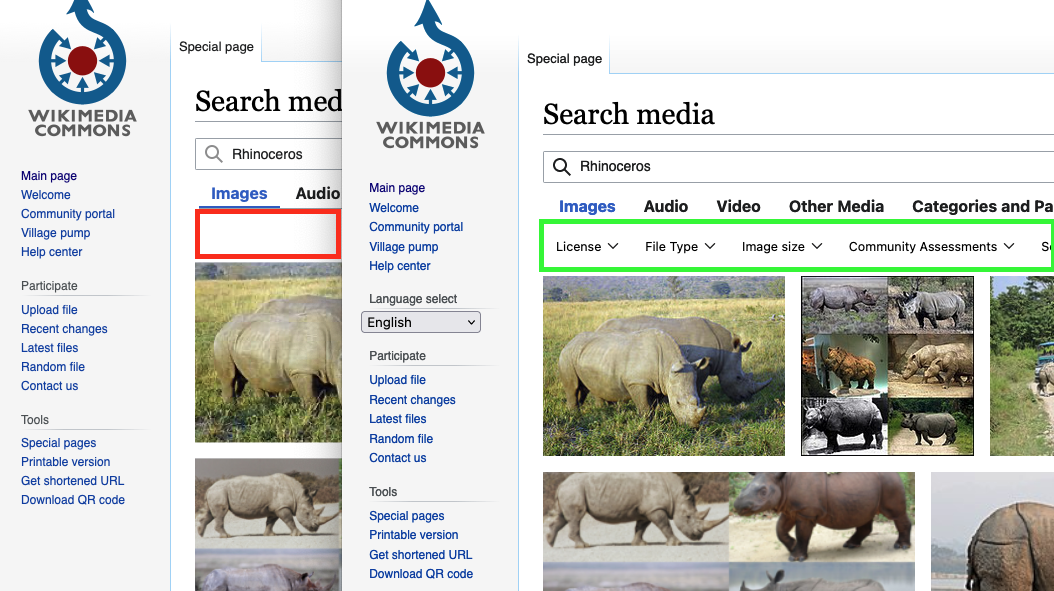This screenshot has width=1054, height=591.
Task: Select Images tab in right window
Action: 587,206
